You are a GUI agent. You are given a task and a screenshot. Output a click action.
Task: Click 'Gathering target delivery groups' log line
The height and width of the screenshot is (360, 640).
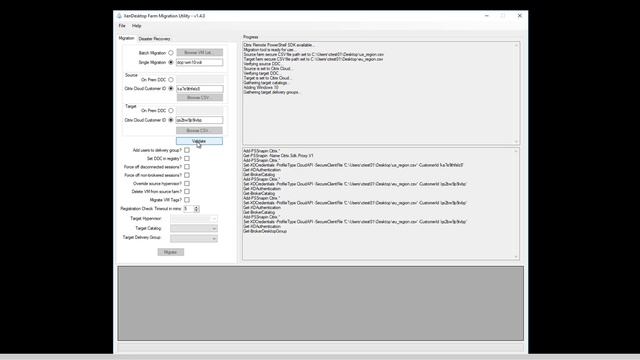click(x=272, y=92)
